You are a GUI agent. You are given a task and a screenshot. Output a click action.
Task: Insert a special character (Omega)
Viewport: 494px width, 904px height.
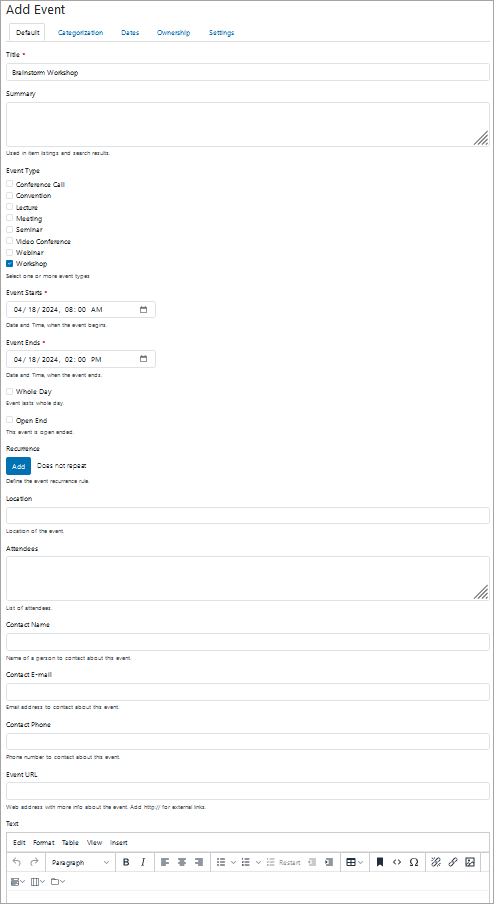[x=413, y=862]
